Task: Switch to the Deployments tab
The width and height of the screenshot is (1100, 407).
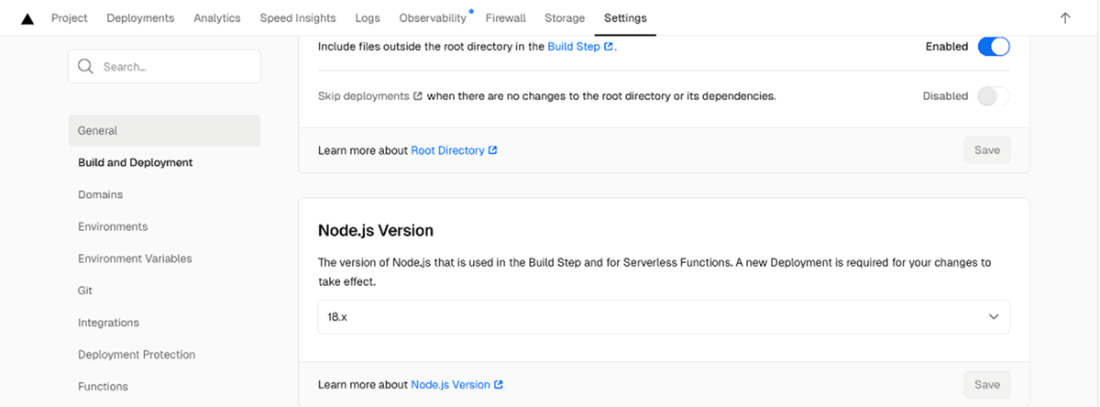Action: click(140, 18)
